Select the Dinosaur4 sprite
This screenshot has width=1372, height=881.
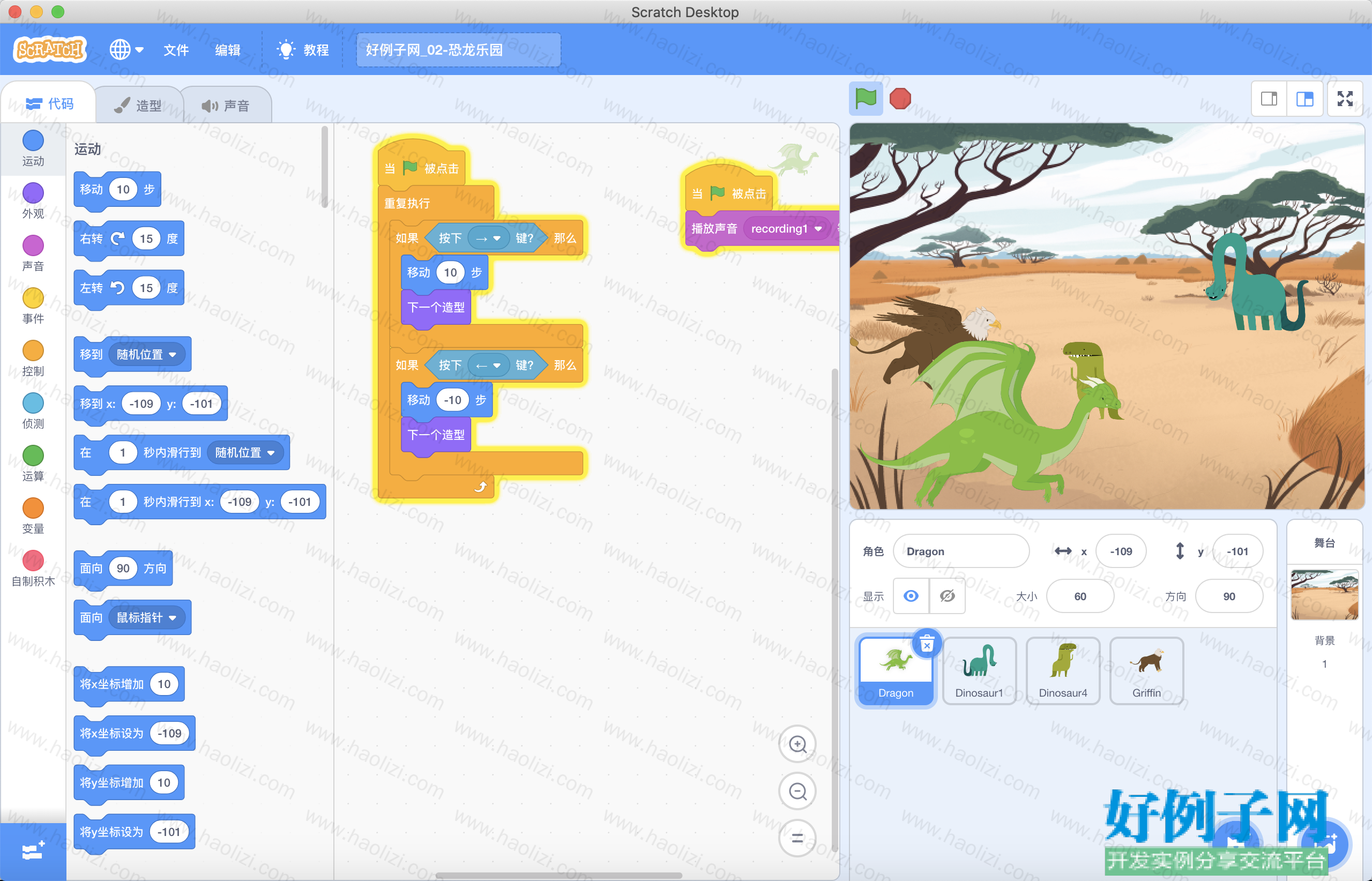[x=1063, y=671]
